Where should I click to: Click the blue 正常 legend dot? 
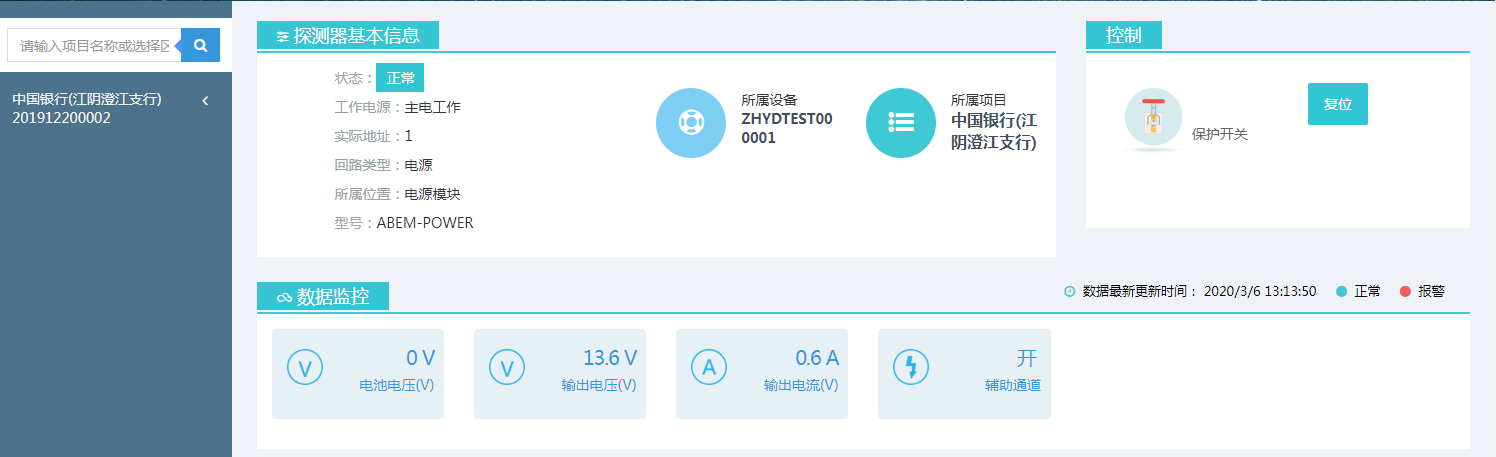click(1342, 292)
